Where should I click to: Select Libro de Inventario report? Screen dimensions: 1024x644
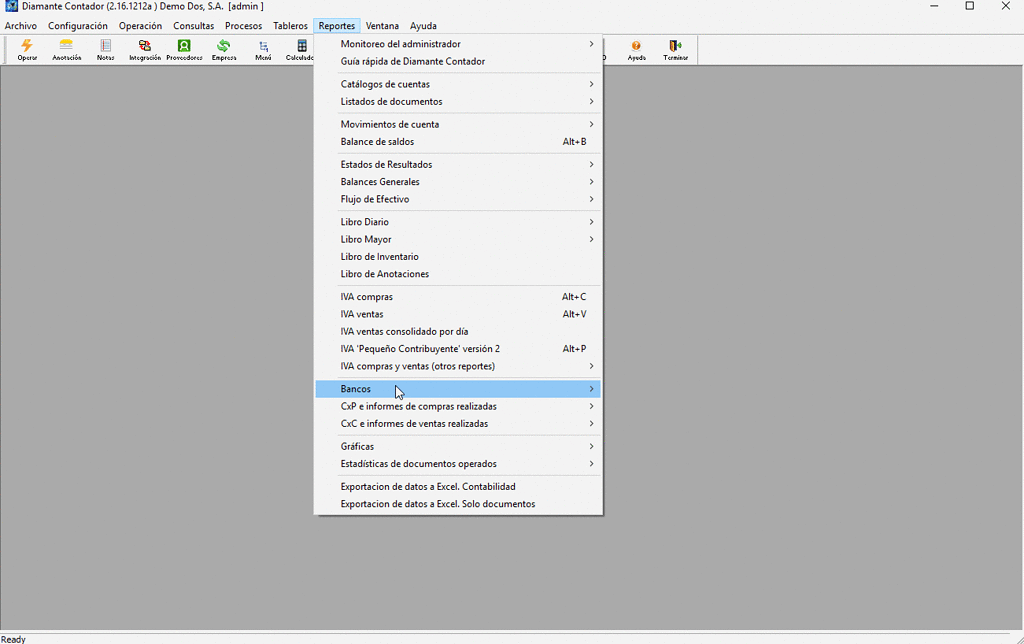pyautogui.click(x=458, y=257)
